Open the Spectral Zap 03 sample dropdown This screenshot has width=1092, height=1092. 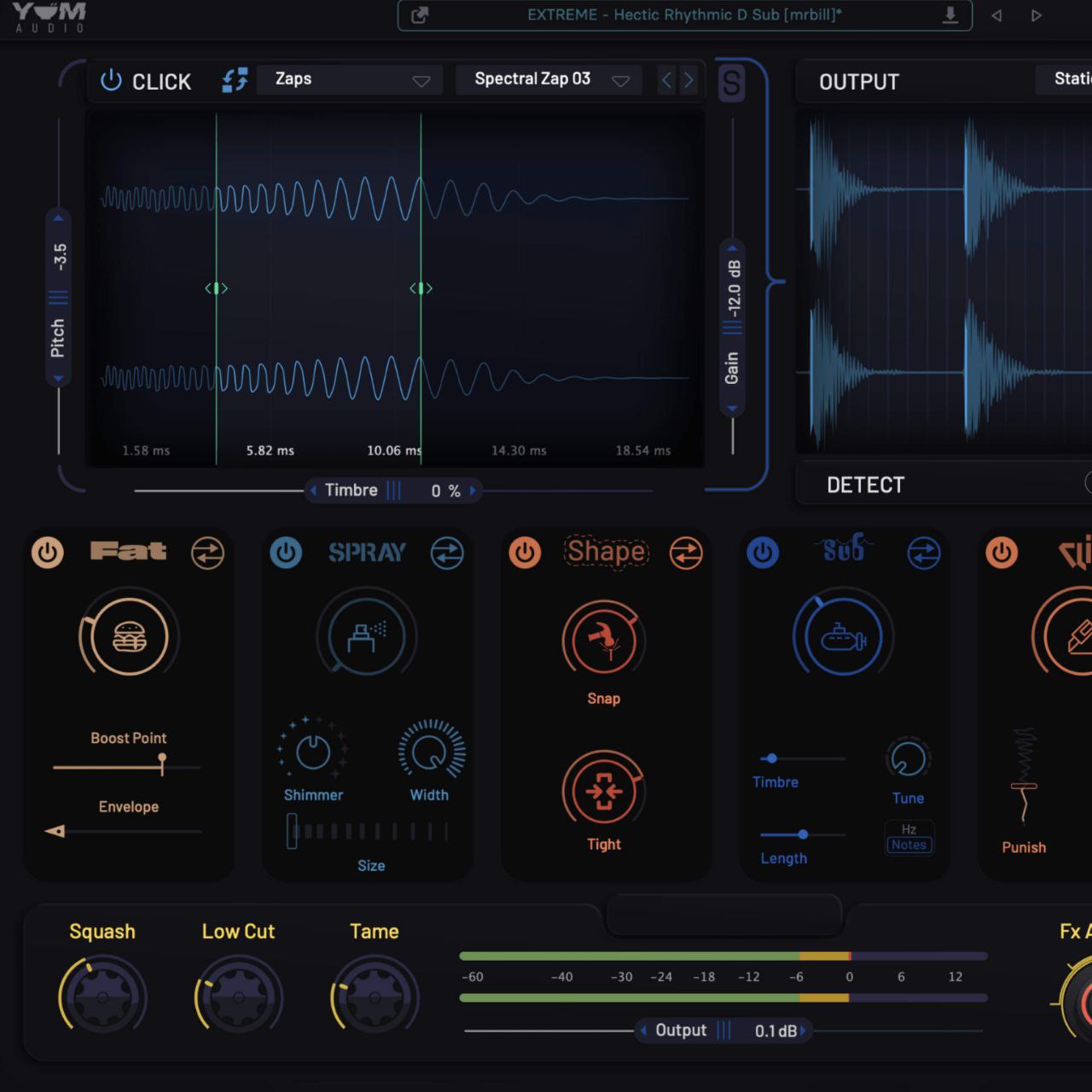pos(549,79)
